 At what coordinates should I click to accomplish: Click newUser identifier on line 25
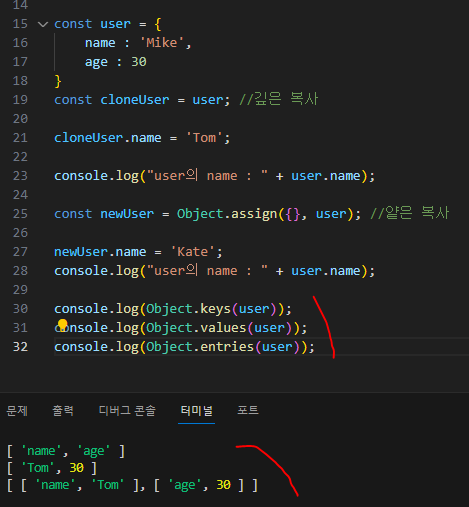tap(127, 214)
